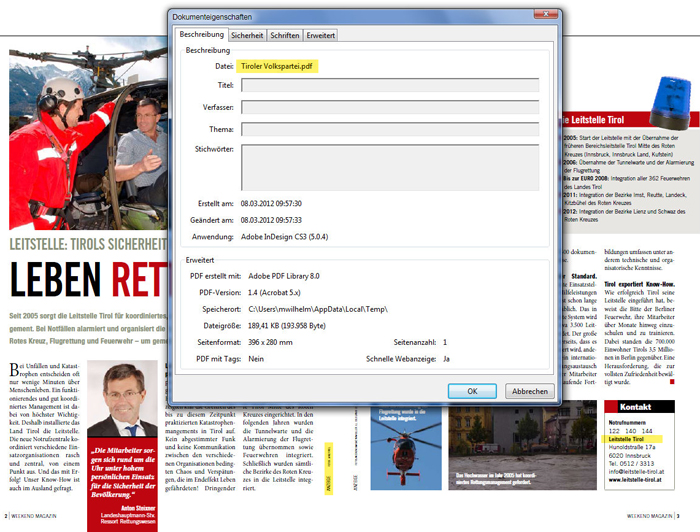700x532 pixels.
Task: Click inside the Stichwörter text area
Action: point(390,167)
